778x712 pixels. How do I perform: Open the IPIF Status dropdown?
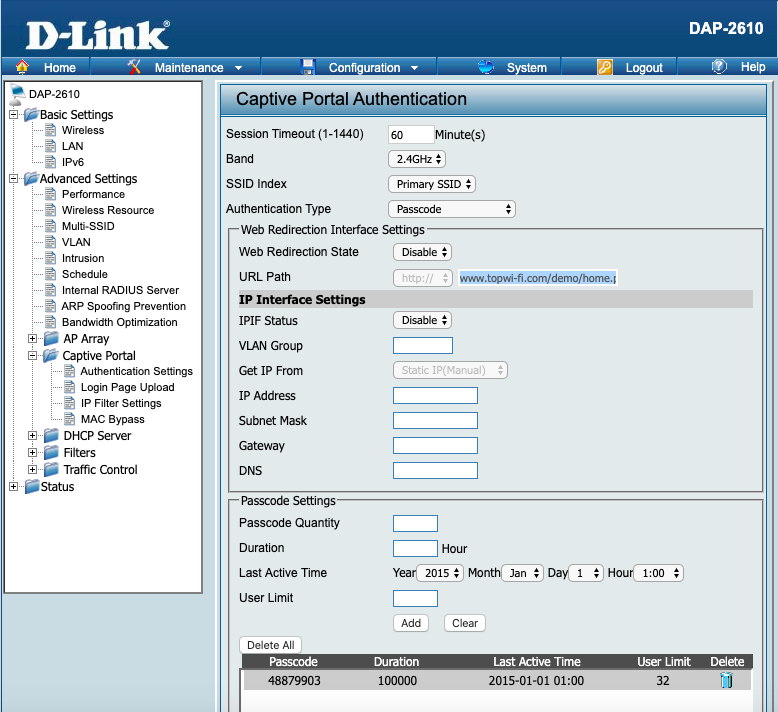point(423,320)
